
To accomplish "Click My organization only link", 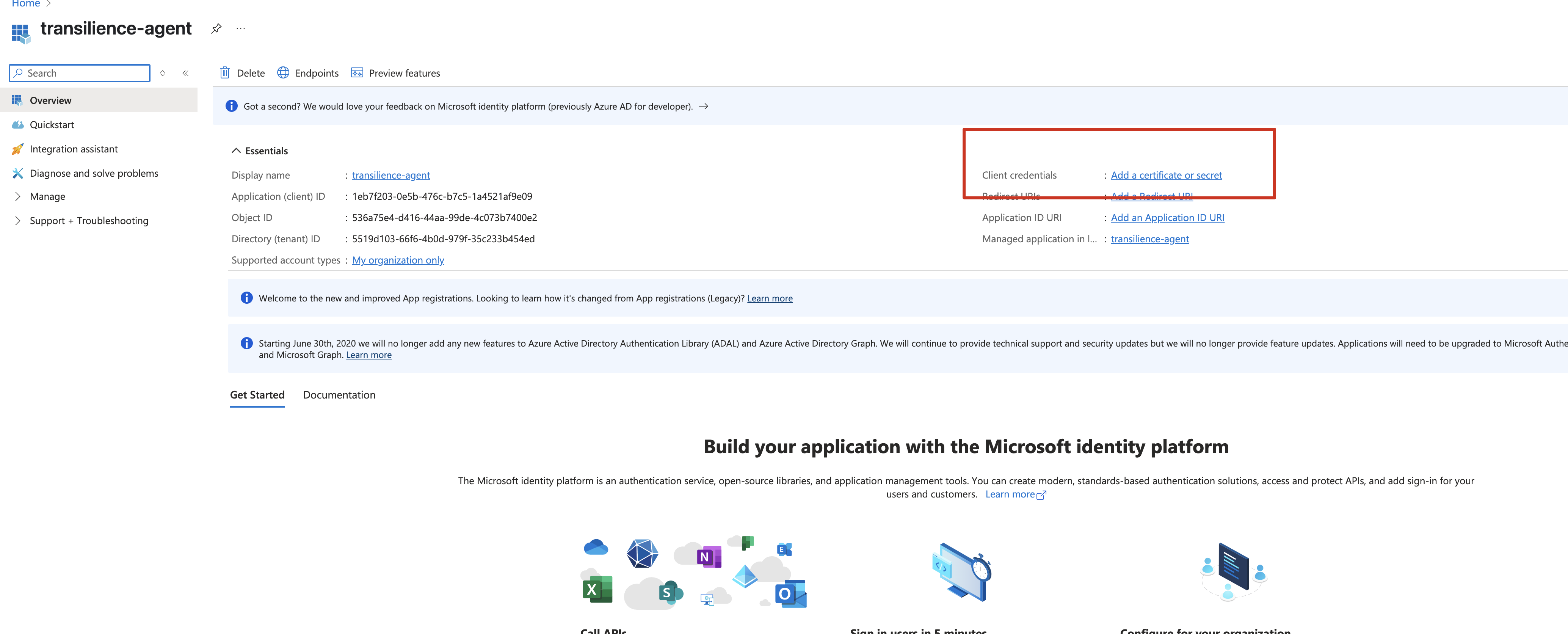I will (x=397, y=261).
